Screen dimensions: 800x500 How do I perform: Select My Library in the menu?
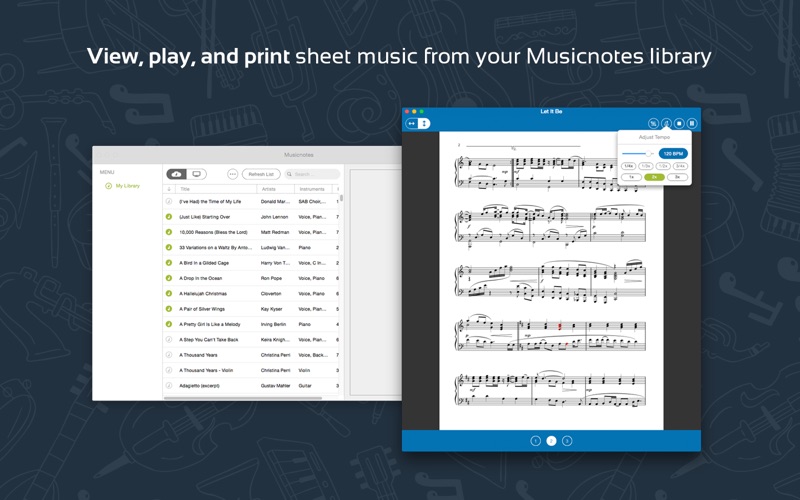[127, 186]
